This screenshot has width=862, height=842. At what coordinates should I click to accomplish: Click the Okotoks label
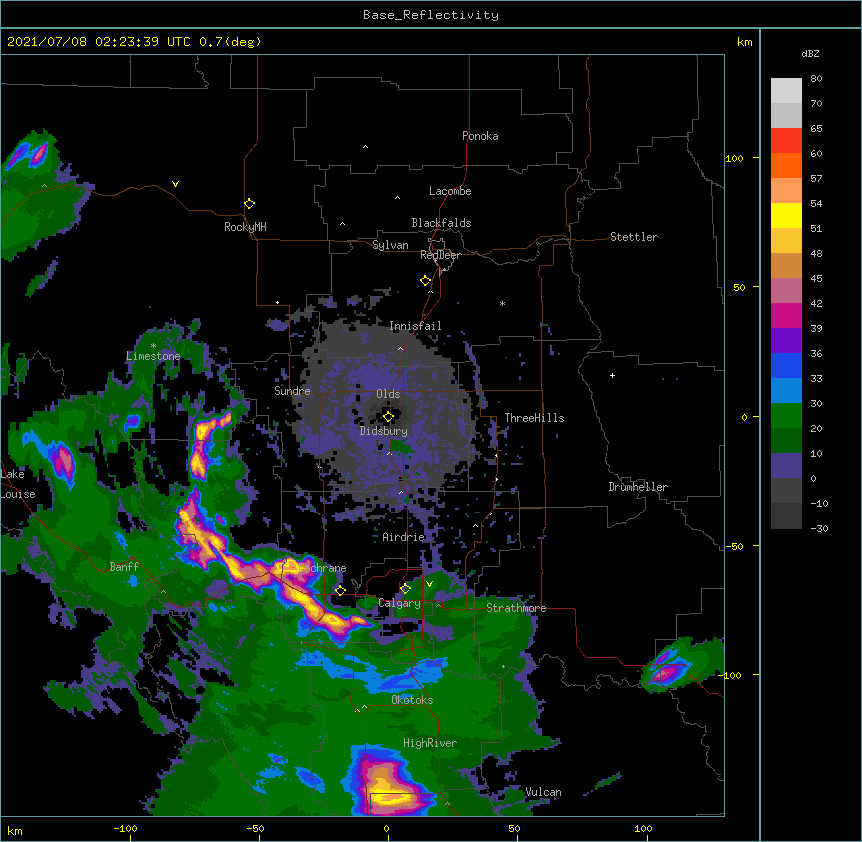(x=412, y=700)
